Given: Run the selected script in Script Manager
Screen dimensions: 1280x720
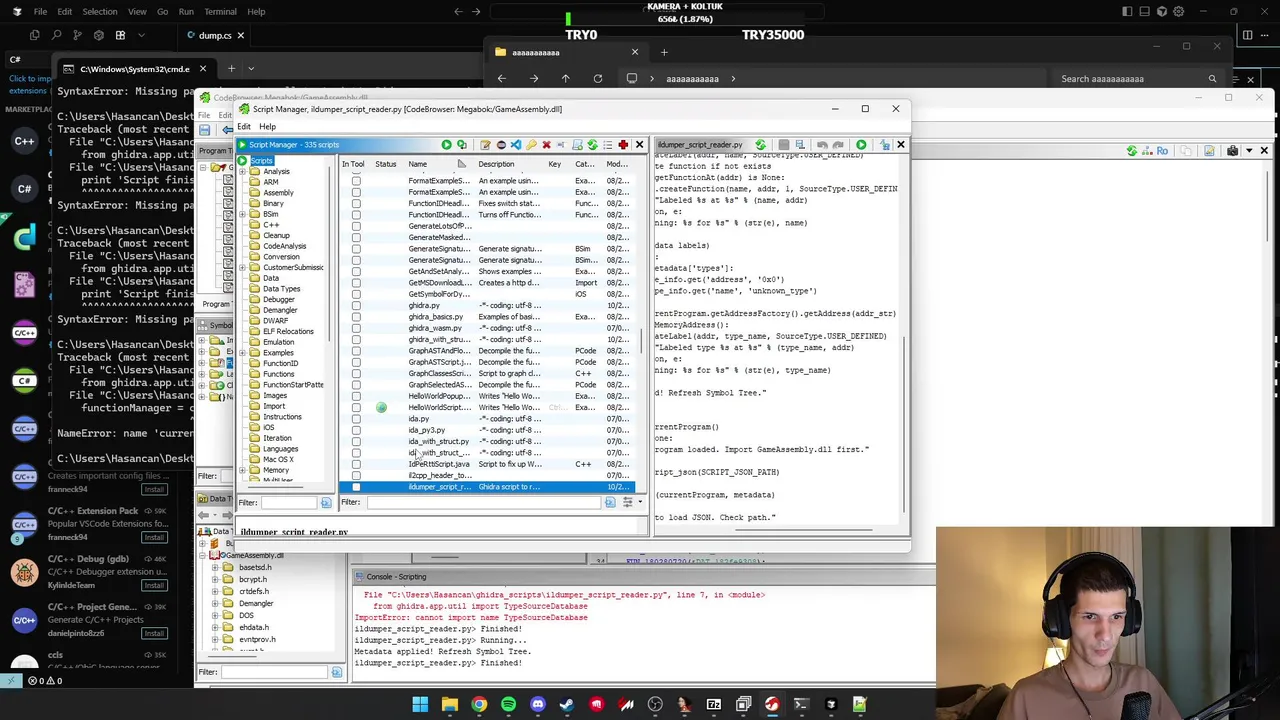Looking at the screenshot, I should (x=446, y=145).
